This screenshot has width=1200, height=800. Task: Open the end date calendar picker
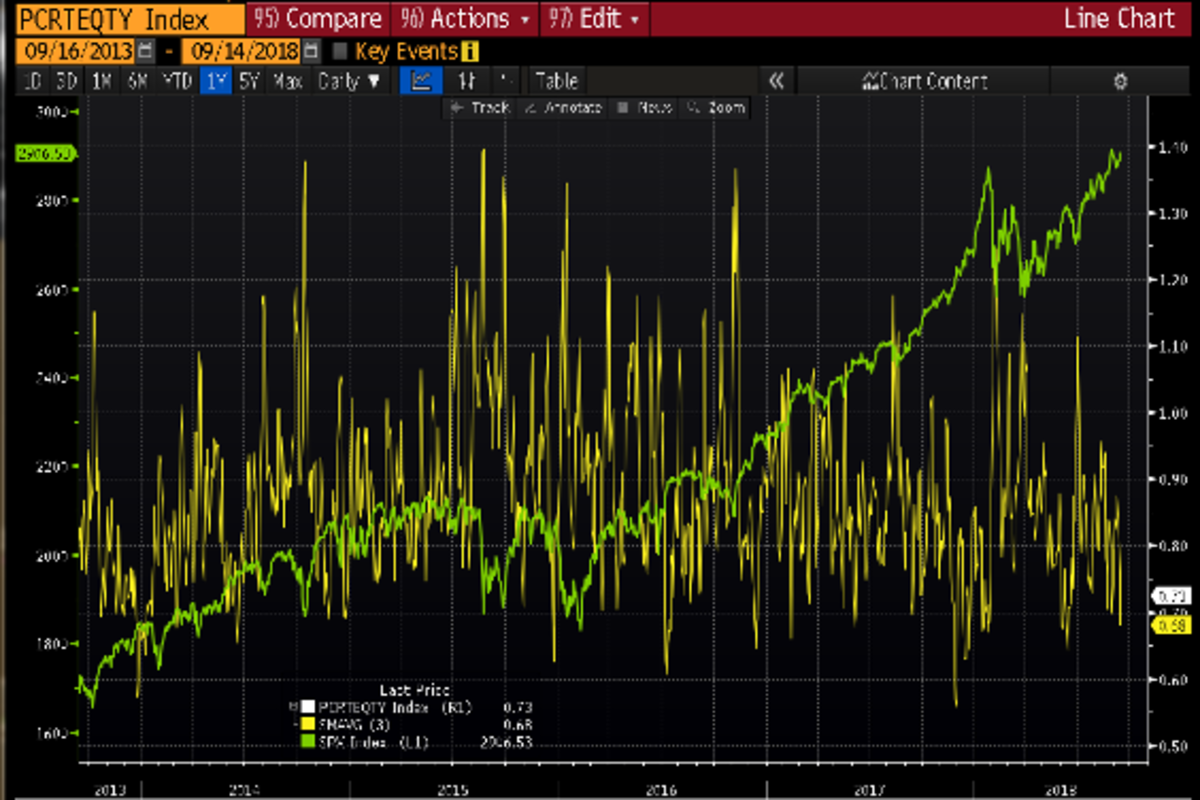[x=311, y=51]
